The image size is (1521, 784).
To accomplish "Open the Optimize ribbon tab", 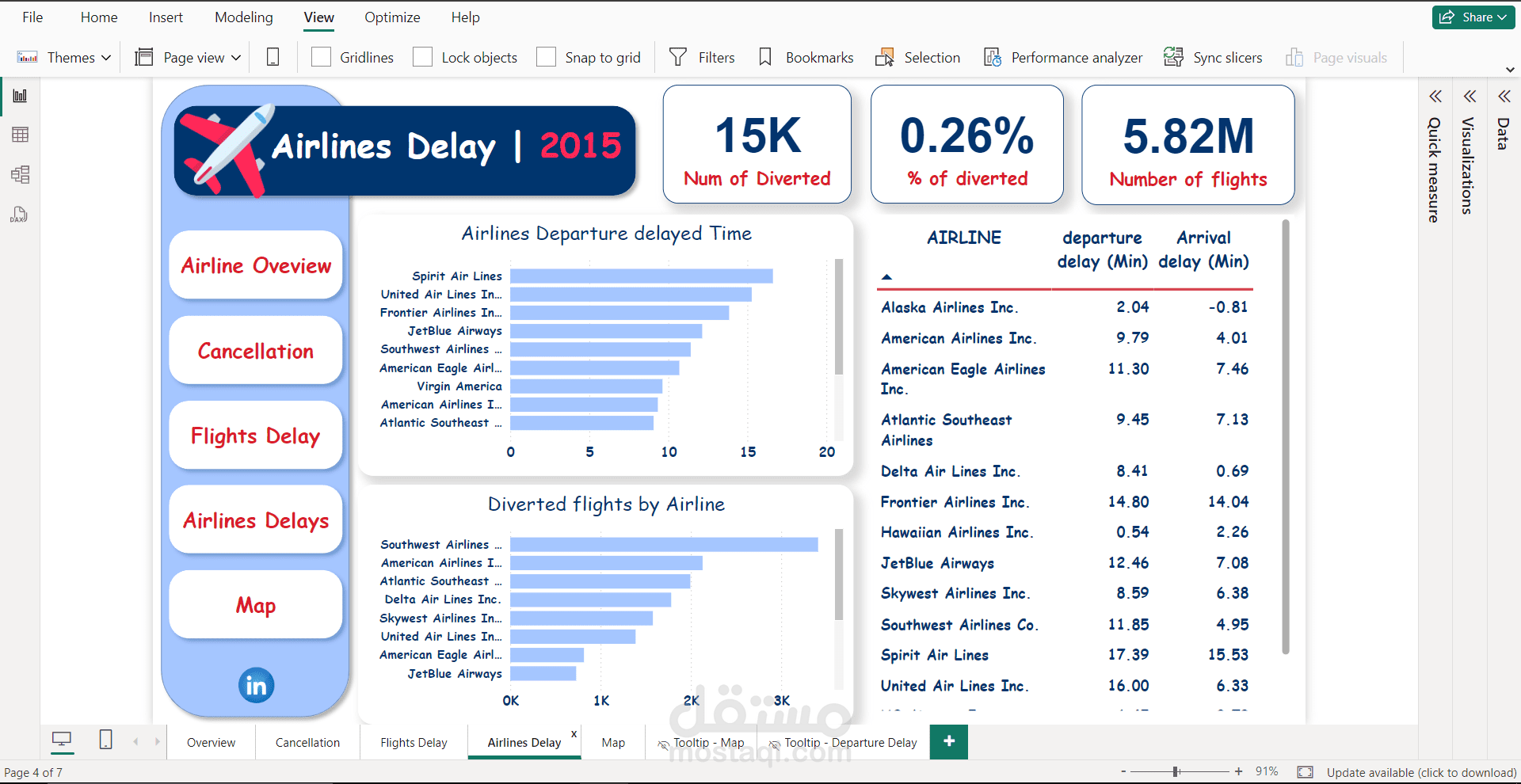I will [x=392, y=17].
